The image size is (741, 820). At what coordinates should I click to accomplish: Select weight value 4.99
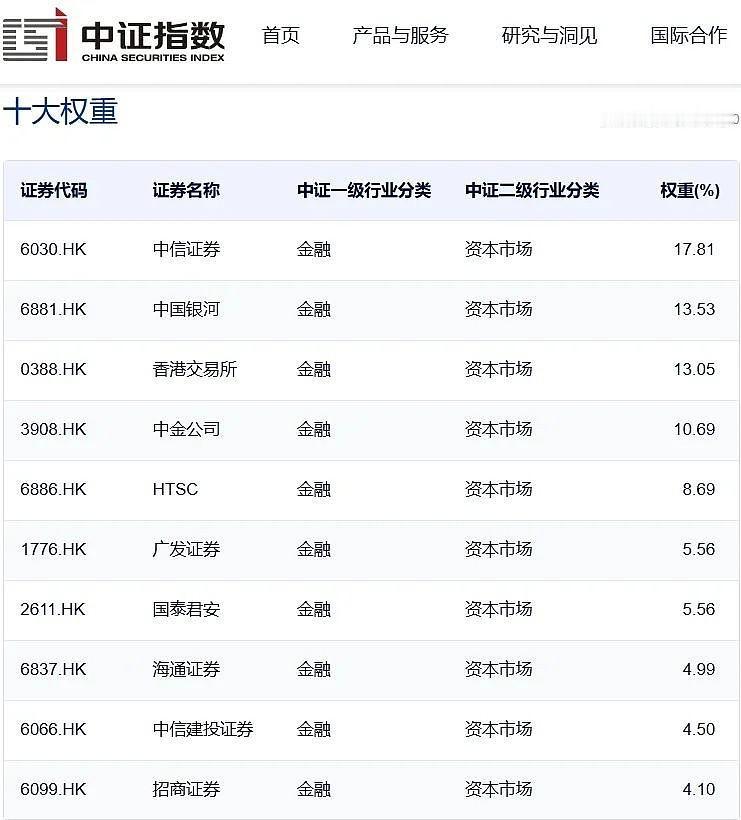pyautogui.click(x=699, y=669)
